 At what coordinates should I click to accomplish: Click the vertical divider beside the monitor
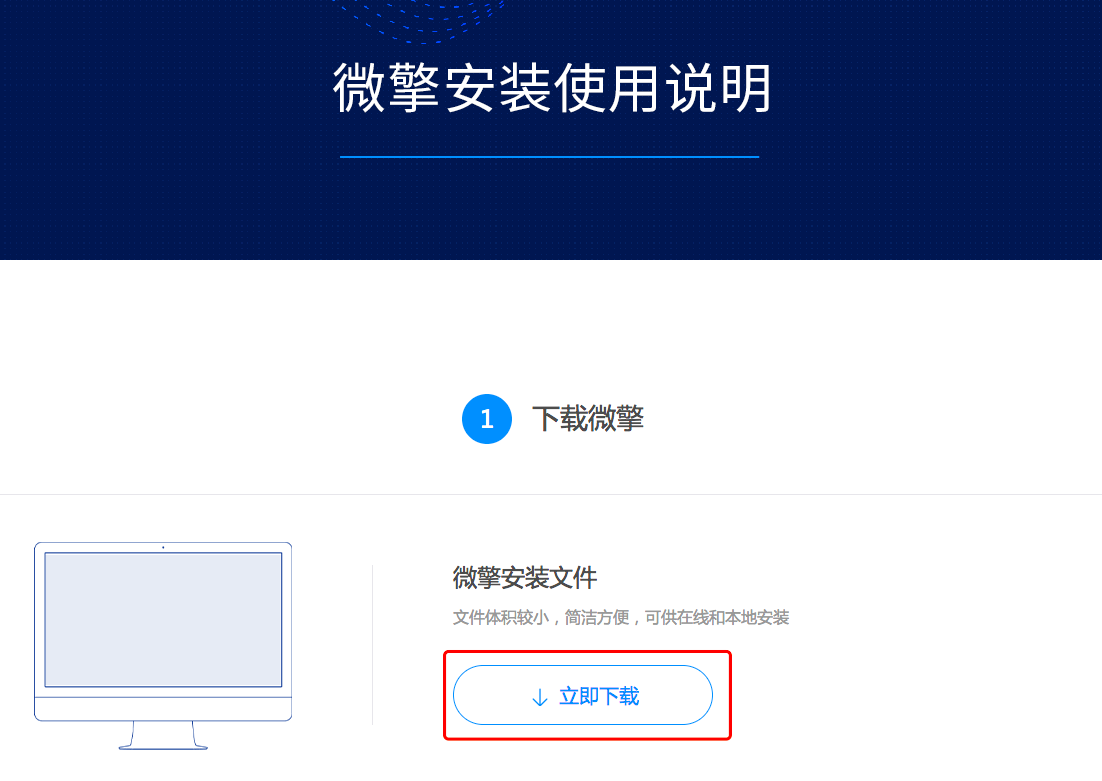click(x=372, y=644)
